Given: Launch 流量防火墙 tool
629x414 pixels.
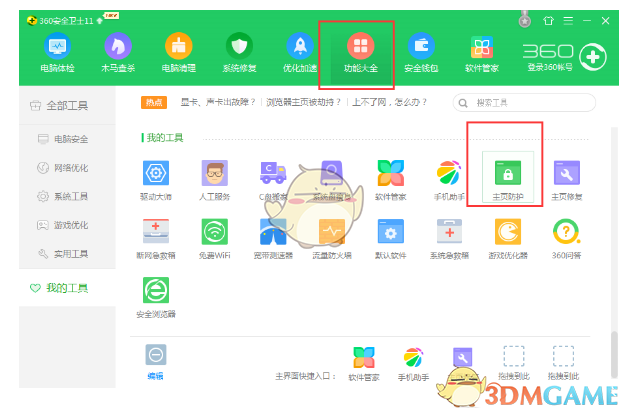Looking at the screenshot, I should point(332,239).
